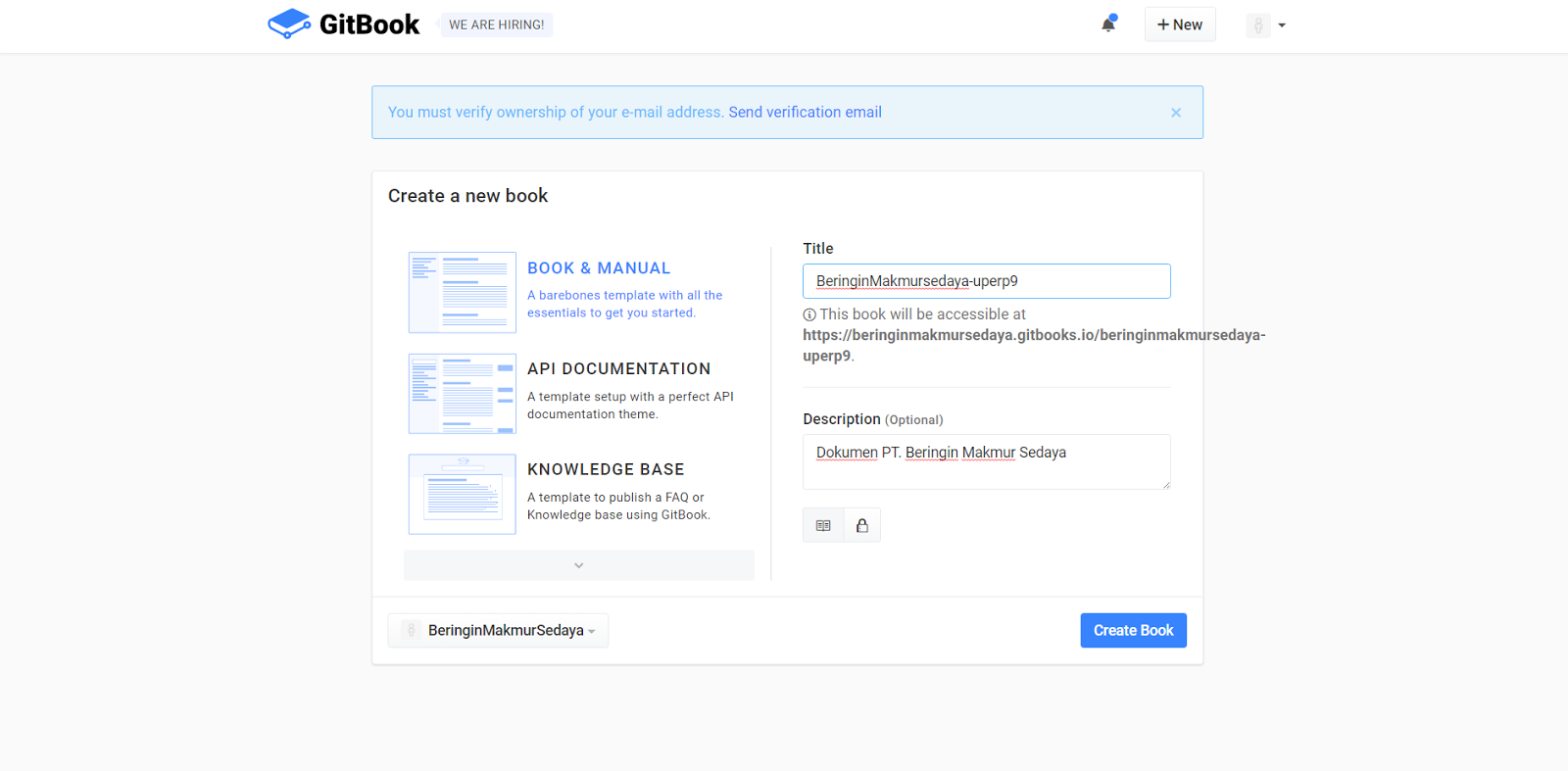Expand more templates with chevron bar
The width and height of the screenshot is (1568, 771).
579,565
